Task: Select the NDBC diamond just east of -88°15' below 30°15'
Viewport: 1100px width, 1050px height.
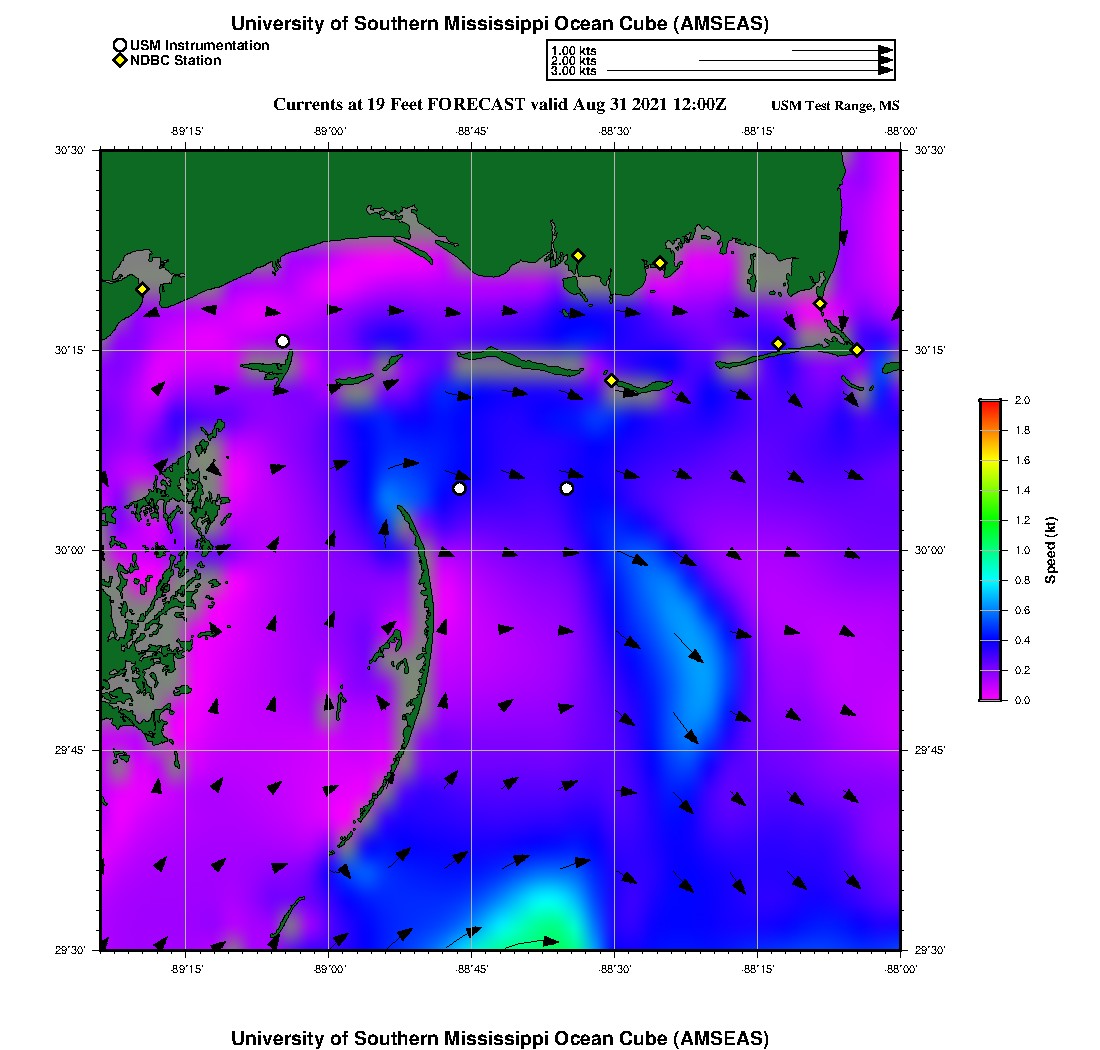Action: pos(778,344)
